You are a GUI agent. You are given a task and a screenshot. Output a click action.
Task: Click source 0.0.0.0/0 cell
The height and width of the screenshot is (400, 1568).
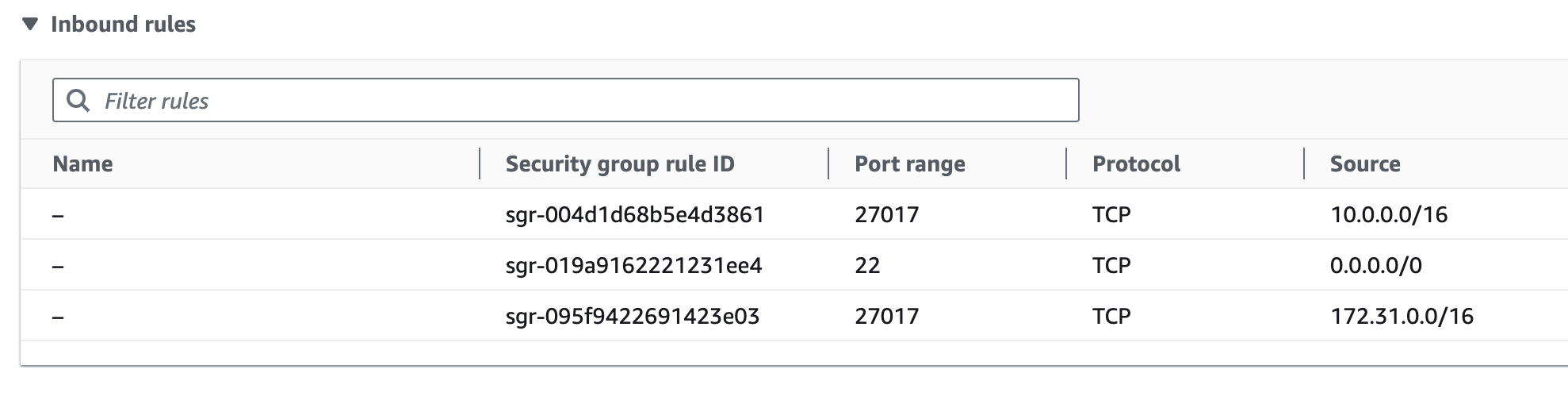pos(1376,265)
